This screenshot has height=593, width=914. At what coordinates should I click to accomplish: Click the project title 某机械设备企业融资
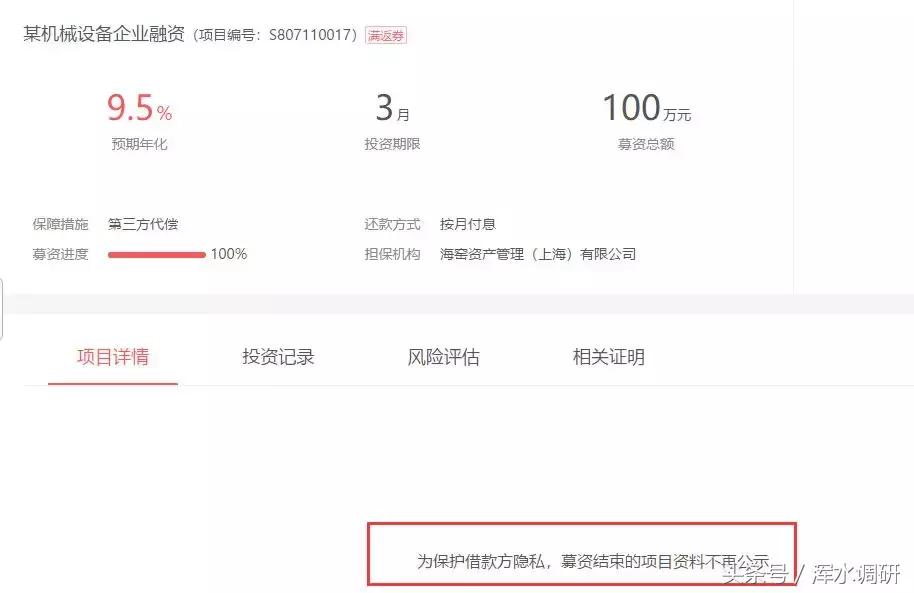click(x=104, y=34)
